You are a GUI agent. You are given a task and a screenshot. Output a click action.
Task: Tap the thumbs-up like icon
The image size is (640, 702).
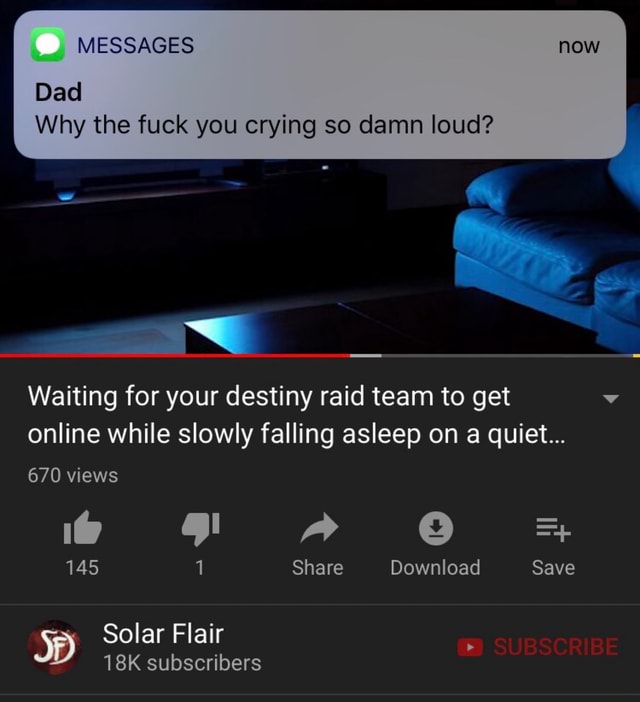coord(83,528)
